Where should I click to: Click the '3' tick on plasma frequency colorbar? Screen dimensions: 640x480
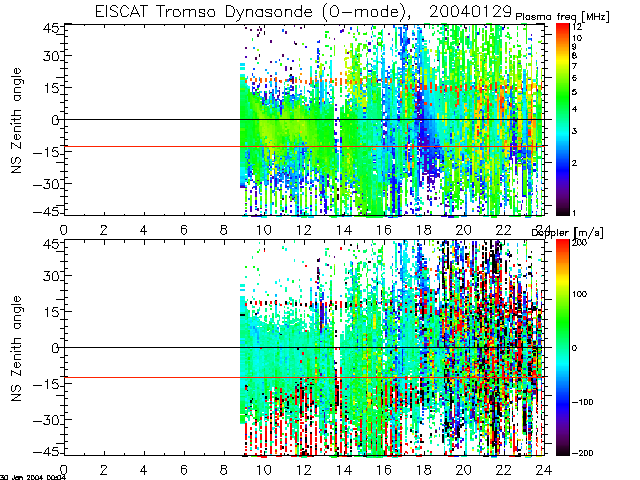click(574, 131)
